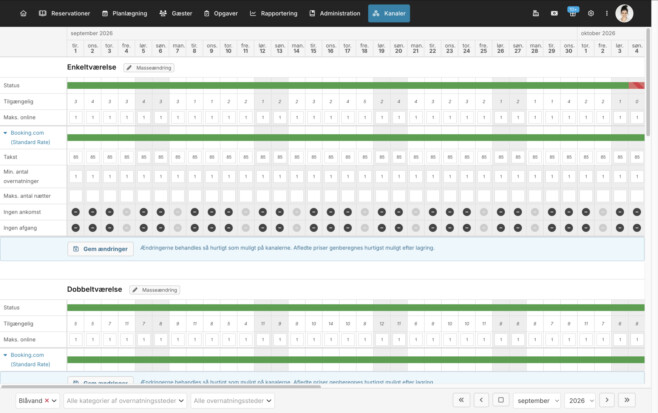Viewport: 658px width, 413px height.
Task: Go to the home dashboard icon
Action: click(x=24, y=13)
